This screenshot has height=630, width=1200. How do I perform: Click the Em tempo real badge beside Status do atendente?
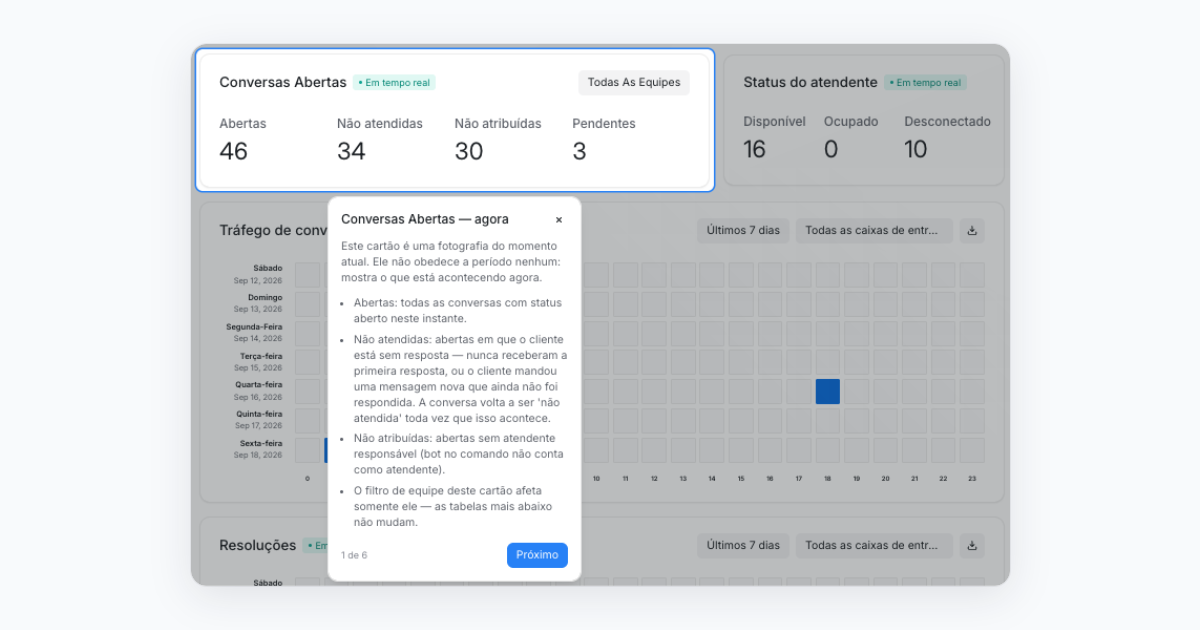coord(925,83)
